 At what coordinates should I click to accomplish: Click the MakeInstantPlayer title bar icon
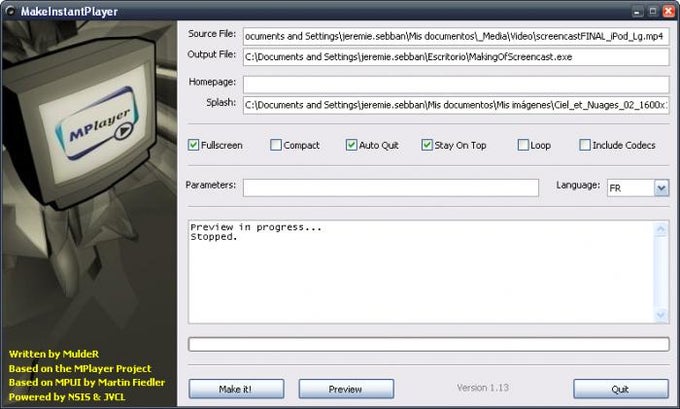coord(10,10)
